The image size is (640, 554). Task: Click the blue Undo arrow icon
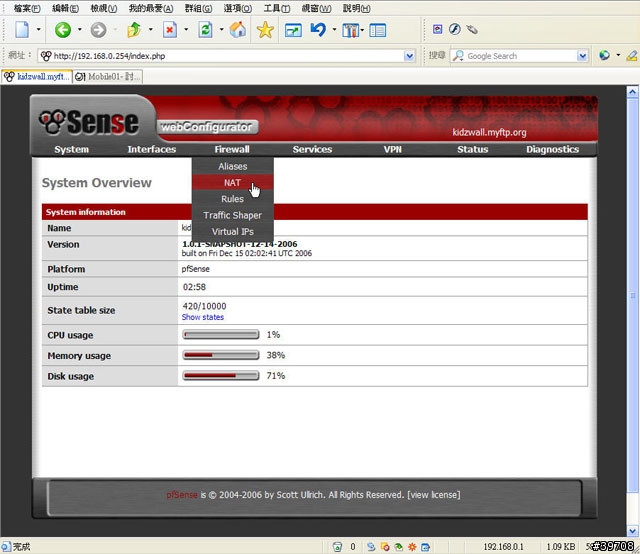coord(318,30)
